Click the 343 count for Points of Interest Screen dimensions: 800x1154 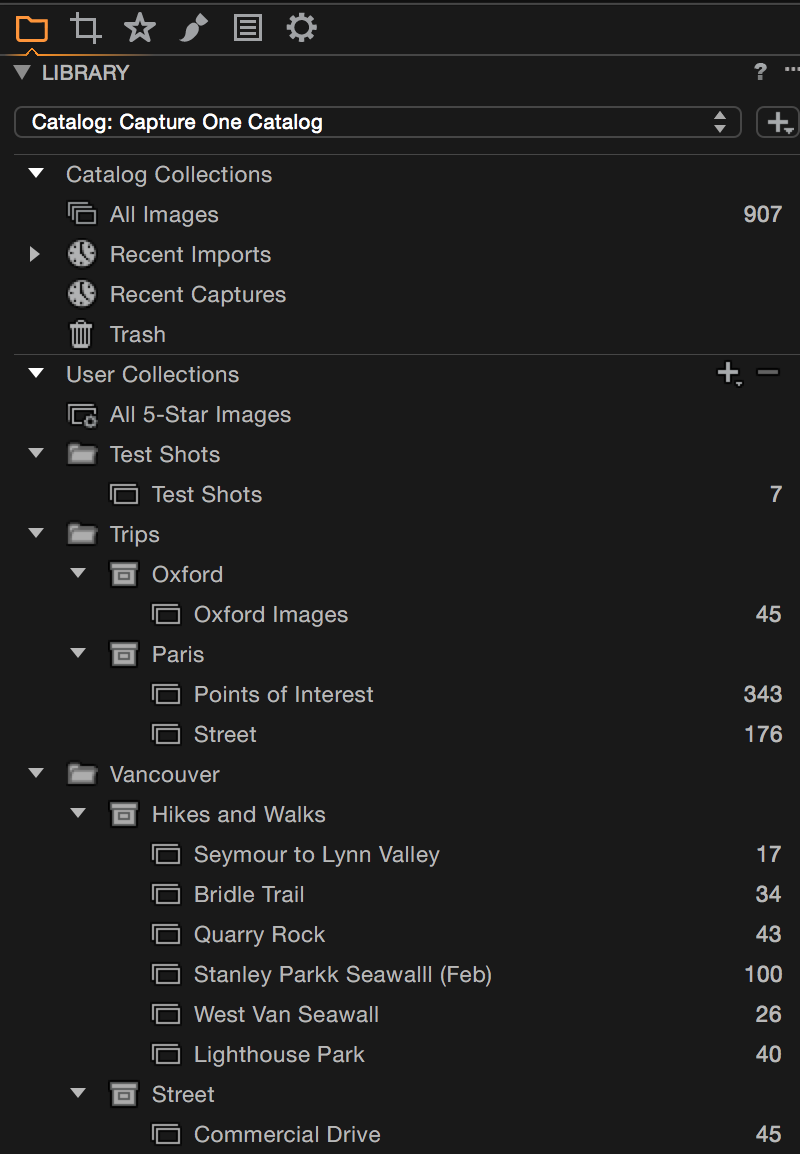tap(762, 694)
